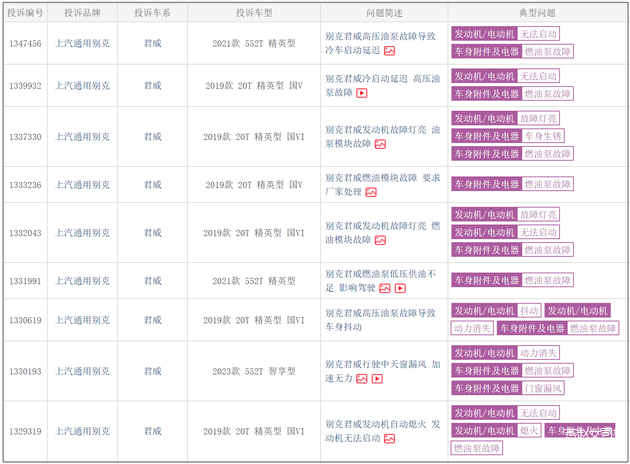This screenshot has height=464, width=630.
Task: Click 上汽通用别克 brand in 1339932 row
Action: (x=83, y=86)
